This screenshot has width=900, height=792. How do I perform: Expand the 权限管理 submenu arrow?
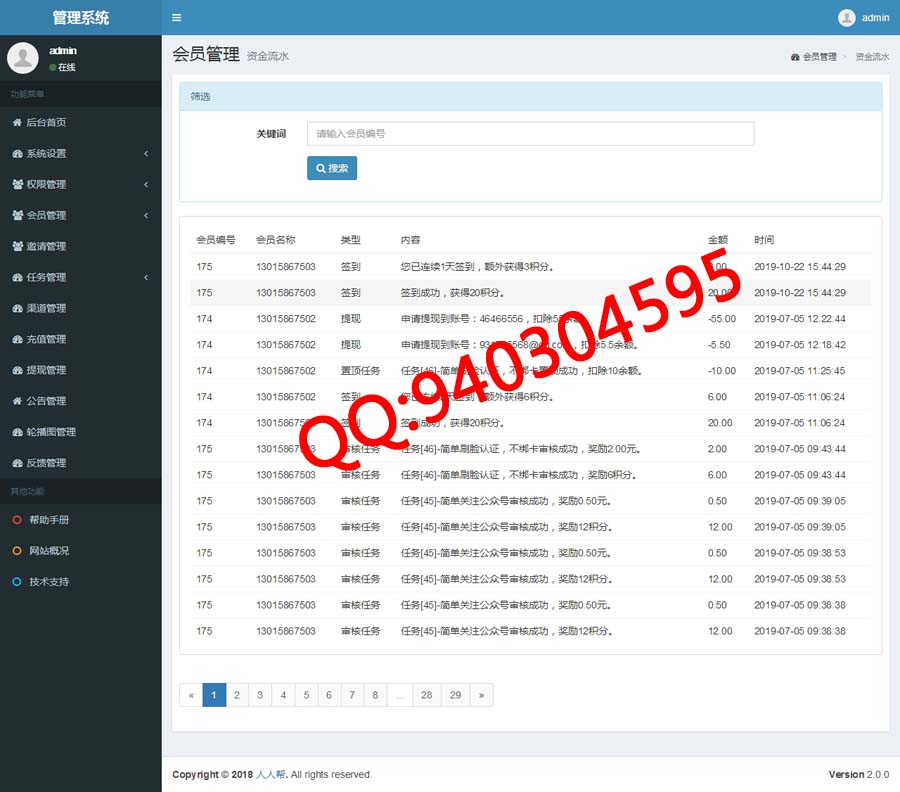(x=146, y=185)
